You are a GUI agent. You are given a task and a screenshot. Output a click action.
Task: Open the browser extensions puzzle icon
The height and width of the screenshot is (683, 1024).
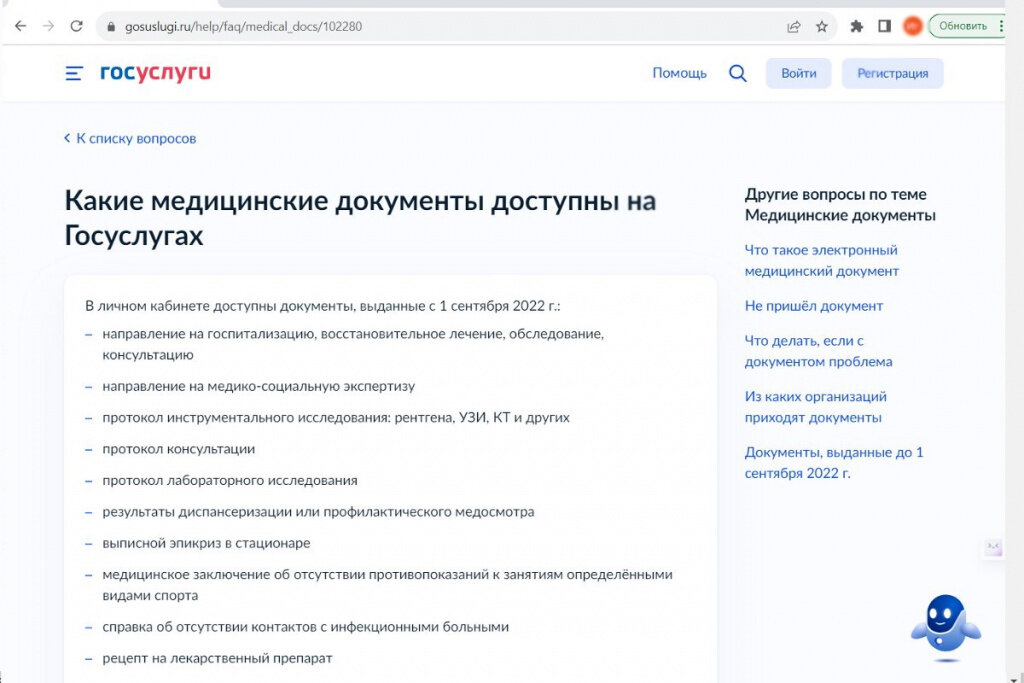[x=856, y=25]
